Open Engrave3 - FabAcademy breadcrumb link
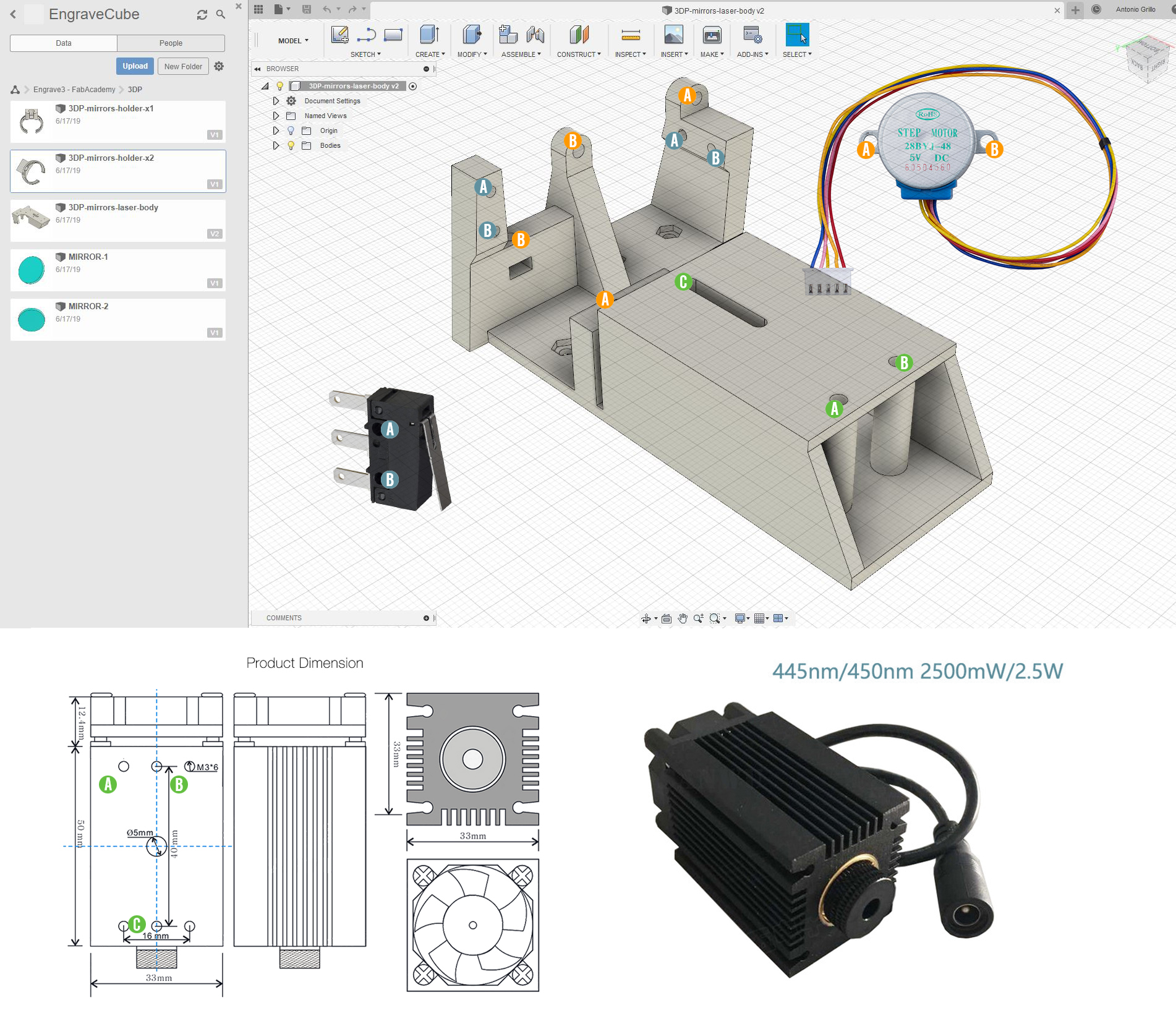 (x=74, y=90)
